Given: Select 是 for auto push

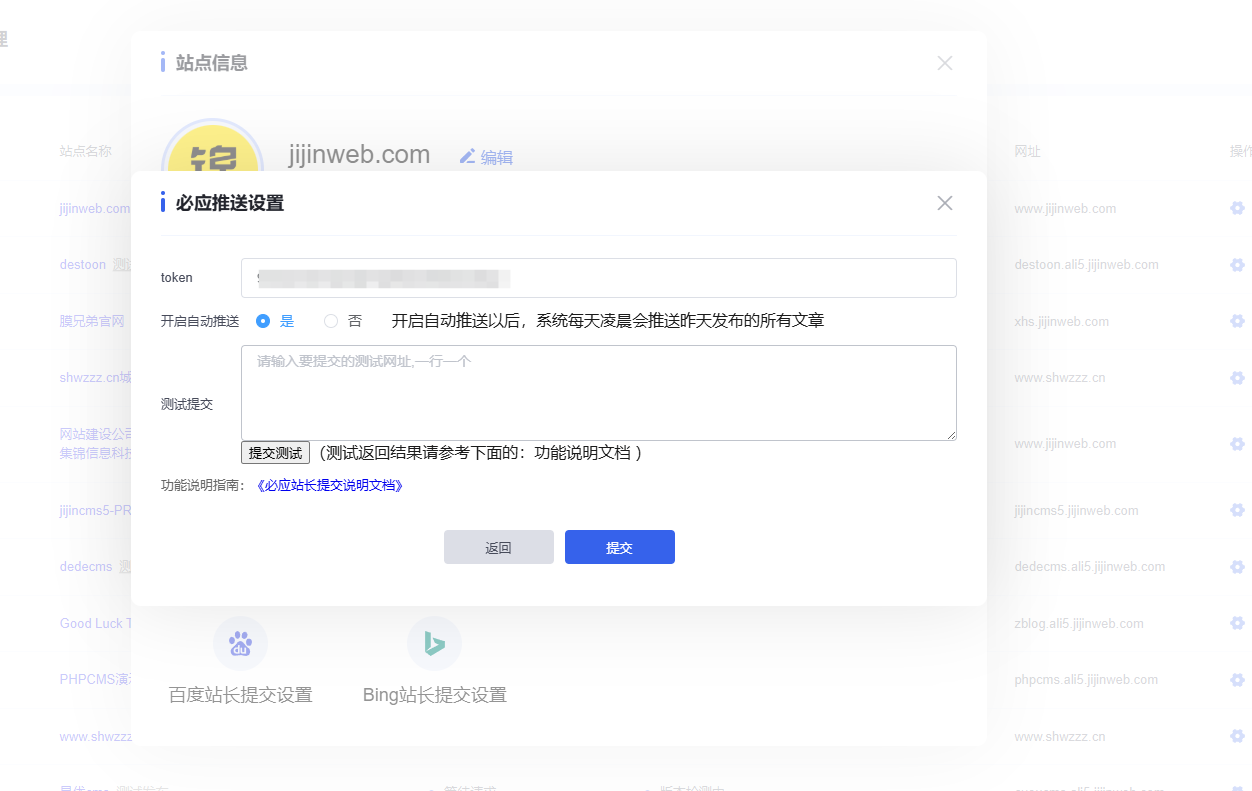Looking at the screenshot, I should pos(263,321).
